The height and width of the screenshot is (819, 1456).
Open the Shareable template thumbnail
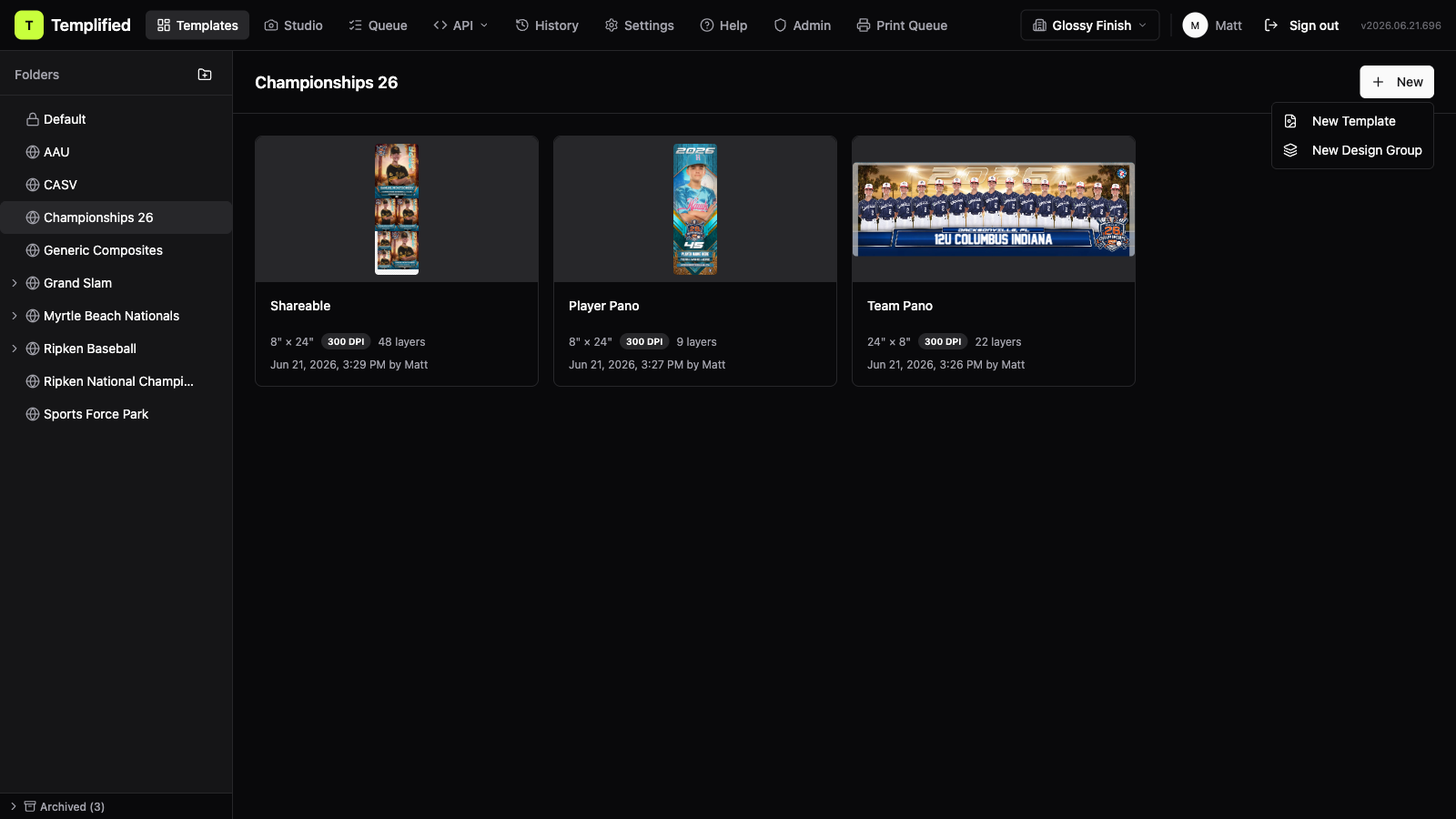[397, 209]
